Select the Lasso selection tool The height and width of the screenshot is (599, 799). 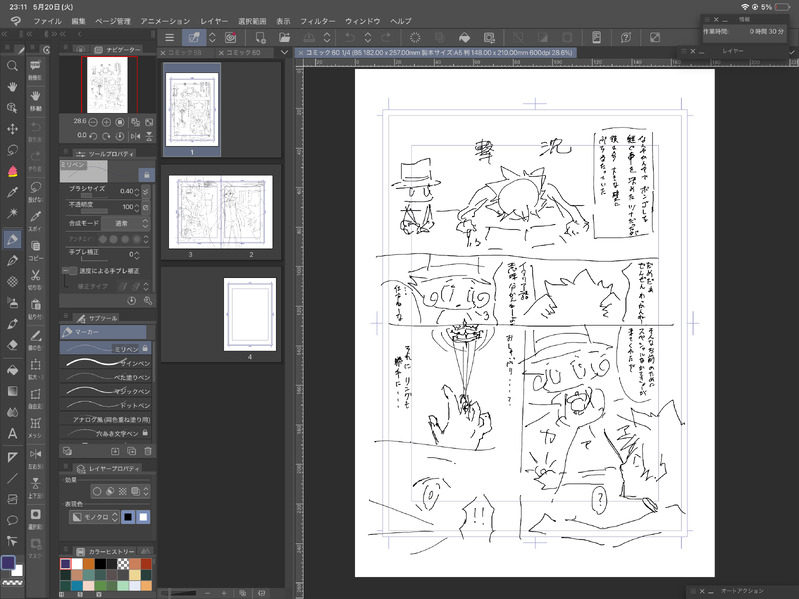(12, 150)
